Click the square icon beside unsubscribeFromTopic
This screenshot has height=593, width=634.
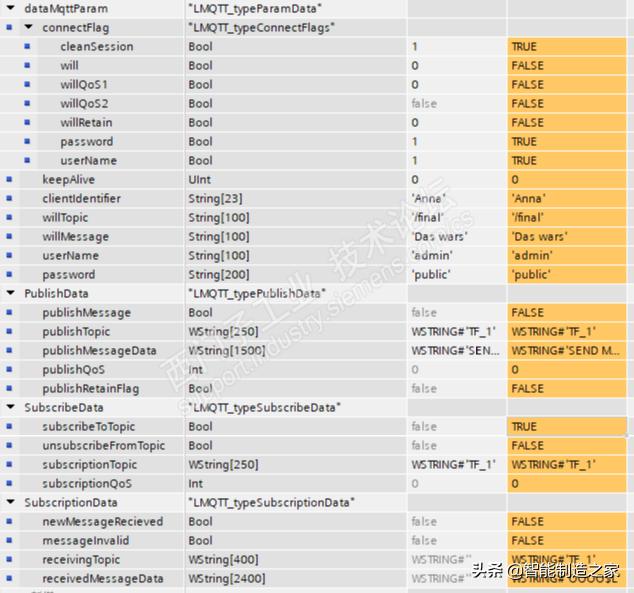point(9,445)
